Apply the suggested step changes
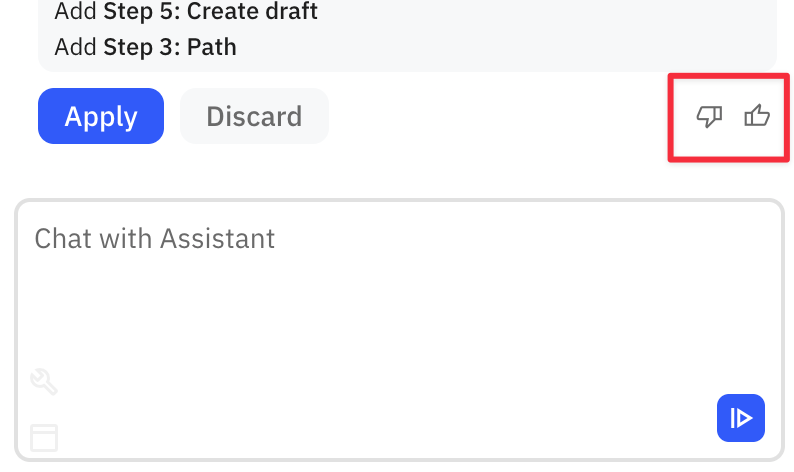 click(101, 116)
